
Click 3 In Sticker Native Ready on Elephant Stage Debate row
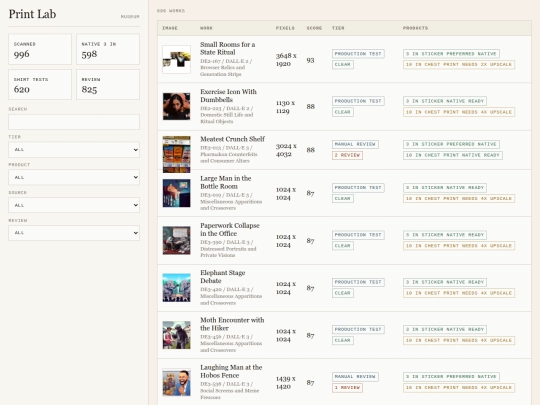click(445, 282)
